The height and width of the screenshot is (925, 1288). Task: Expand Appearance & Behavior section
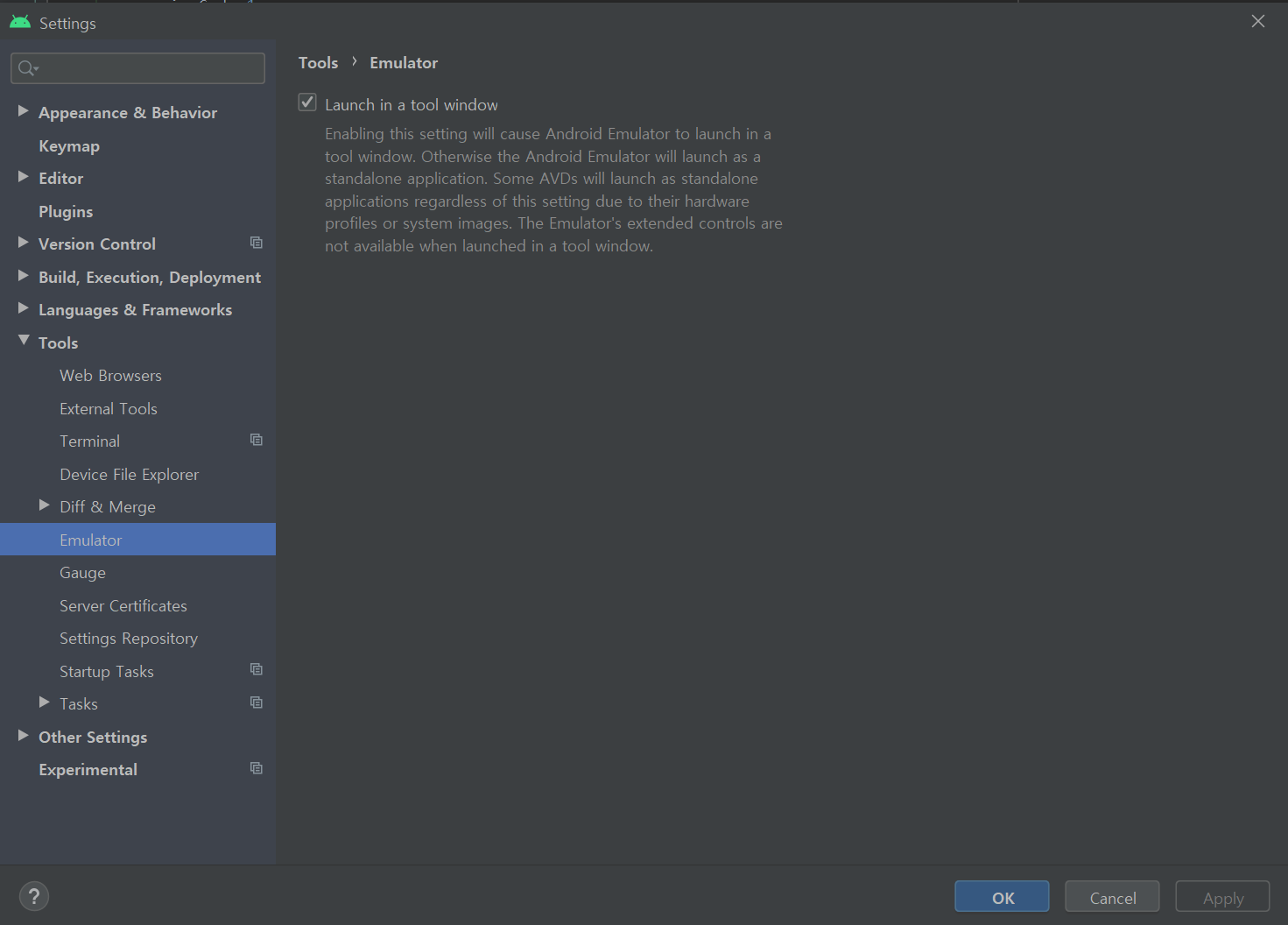pyautogui.click(x=24, y=111)
